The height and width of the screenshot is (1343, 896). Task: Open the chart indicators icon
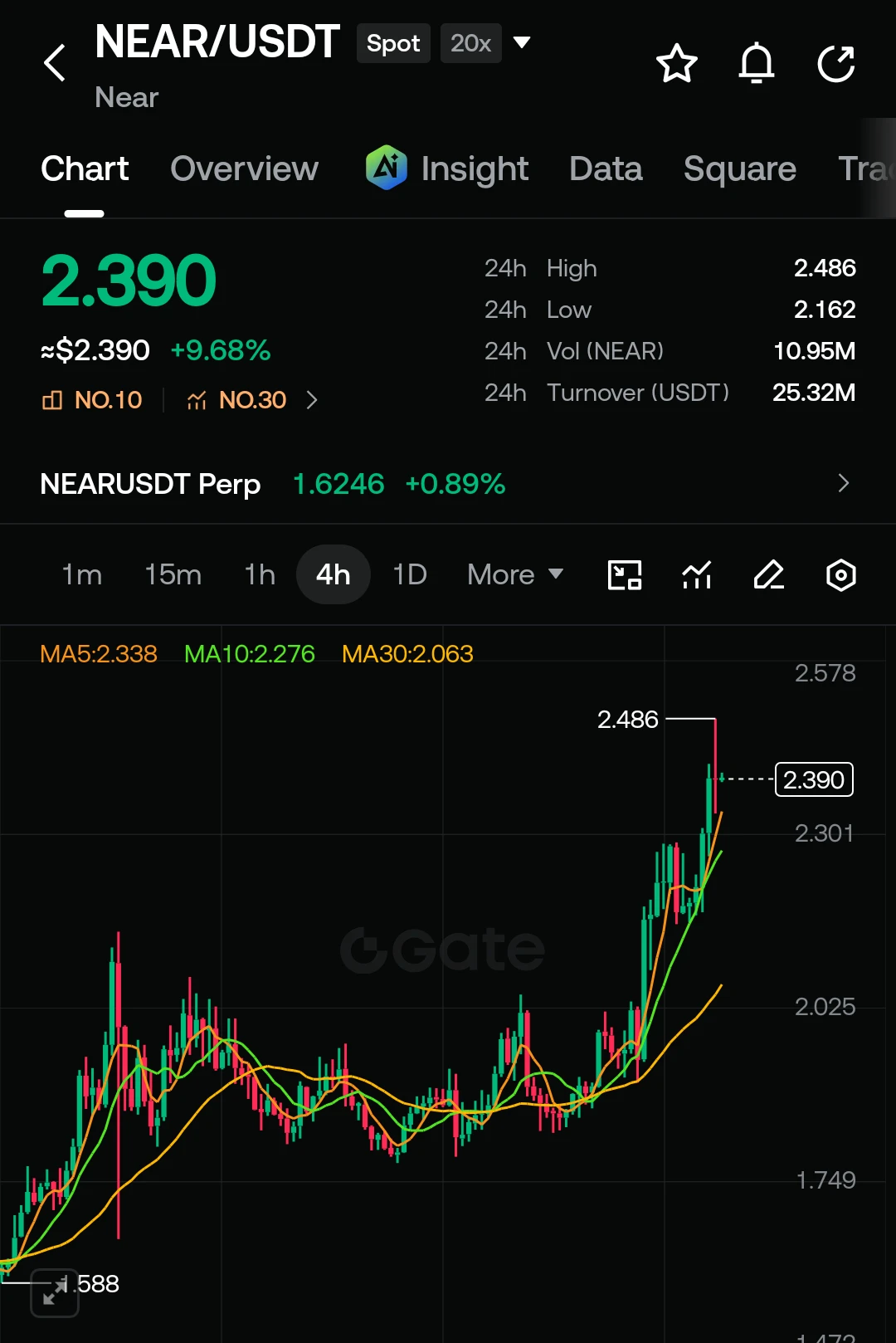coord(697,574)
